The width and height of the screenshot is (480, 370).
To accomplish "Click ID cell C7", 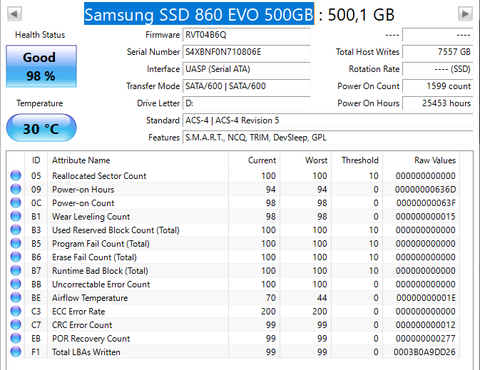I will (x=36, y=325).
